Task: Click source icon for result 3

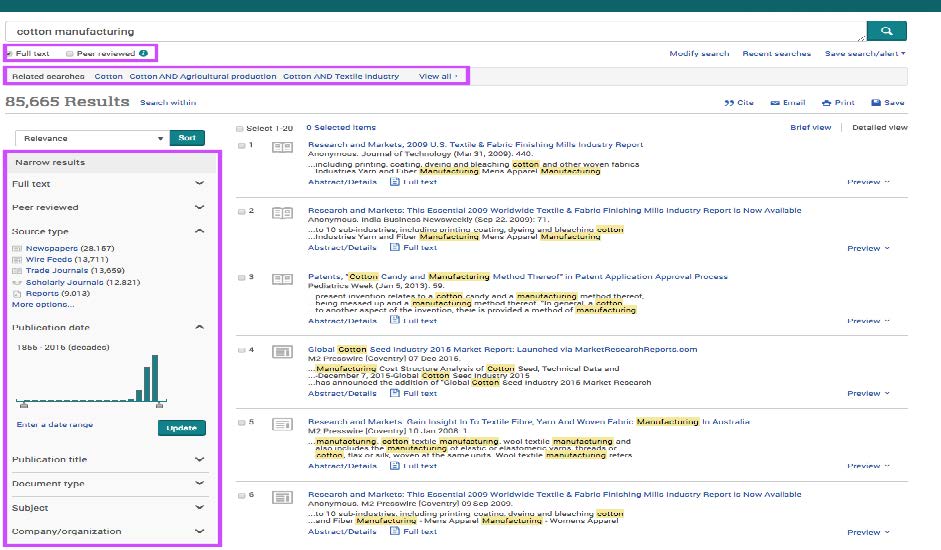Action: pyautogui.click(x=282, y=279)
